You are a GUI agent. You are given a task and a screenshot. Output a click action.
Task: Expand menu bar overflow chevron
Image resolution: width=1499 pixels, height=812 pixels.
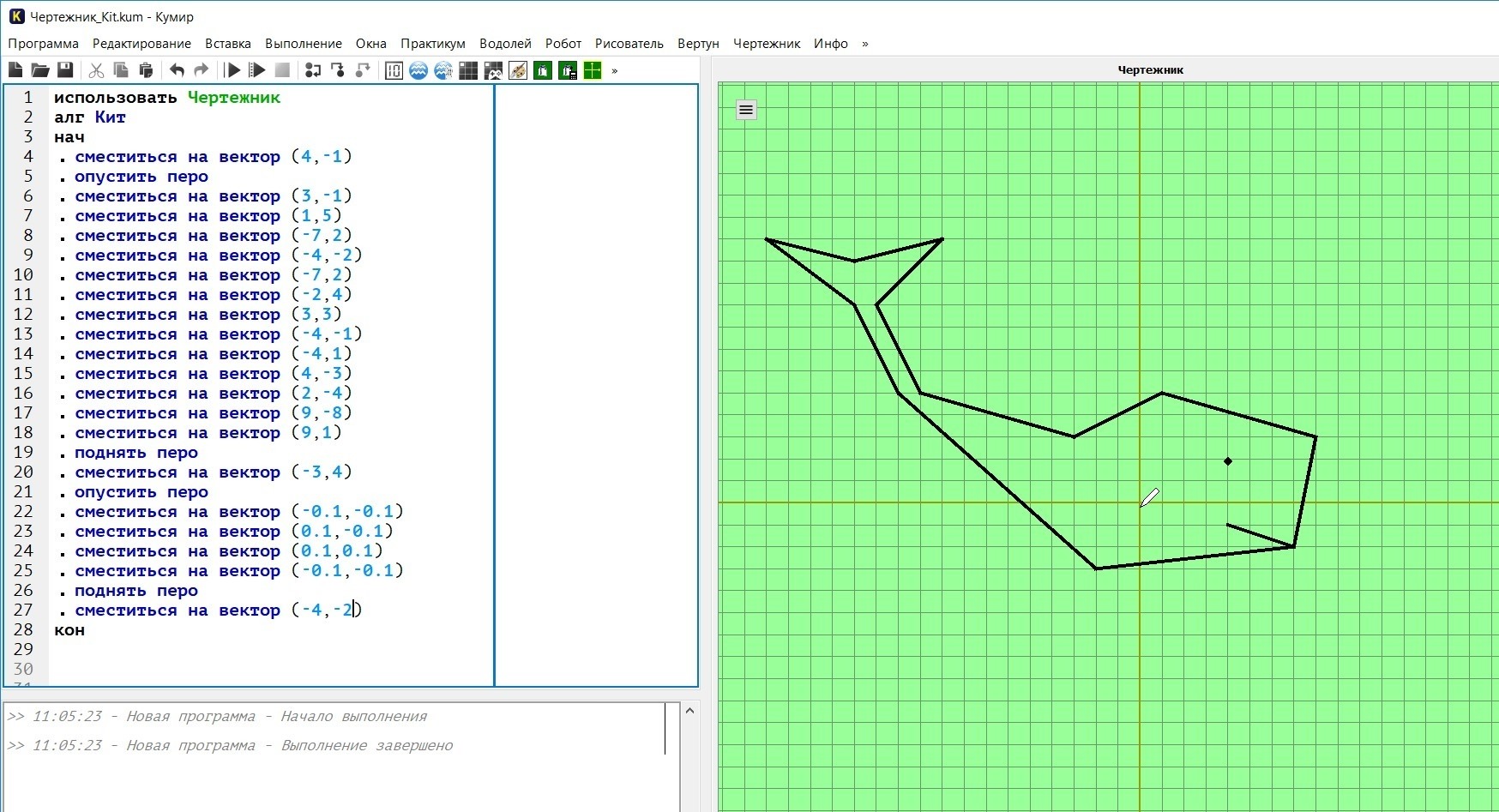tap(864, 44)
